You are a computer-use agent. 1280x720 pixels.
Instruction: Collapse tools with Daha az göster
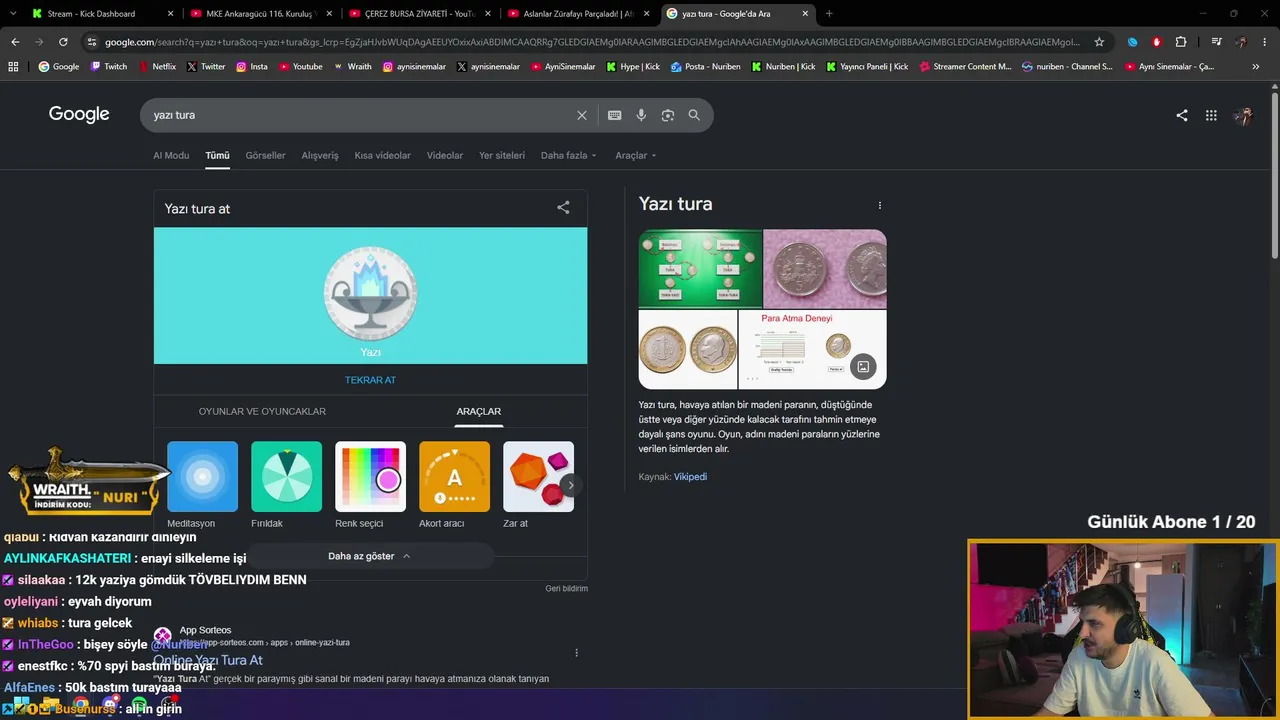click(370, 556)
